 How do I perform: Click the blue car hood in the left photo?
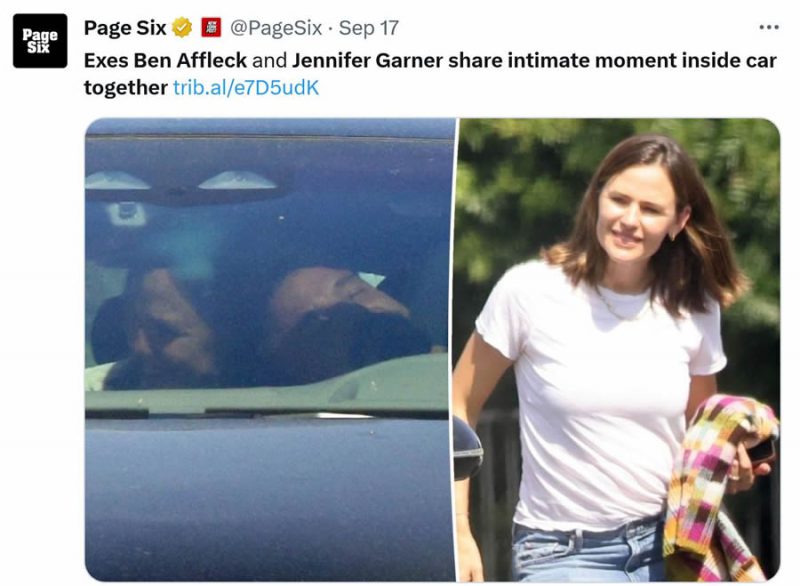tap(270, 499)
